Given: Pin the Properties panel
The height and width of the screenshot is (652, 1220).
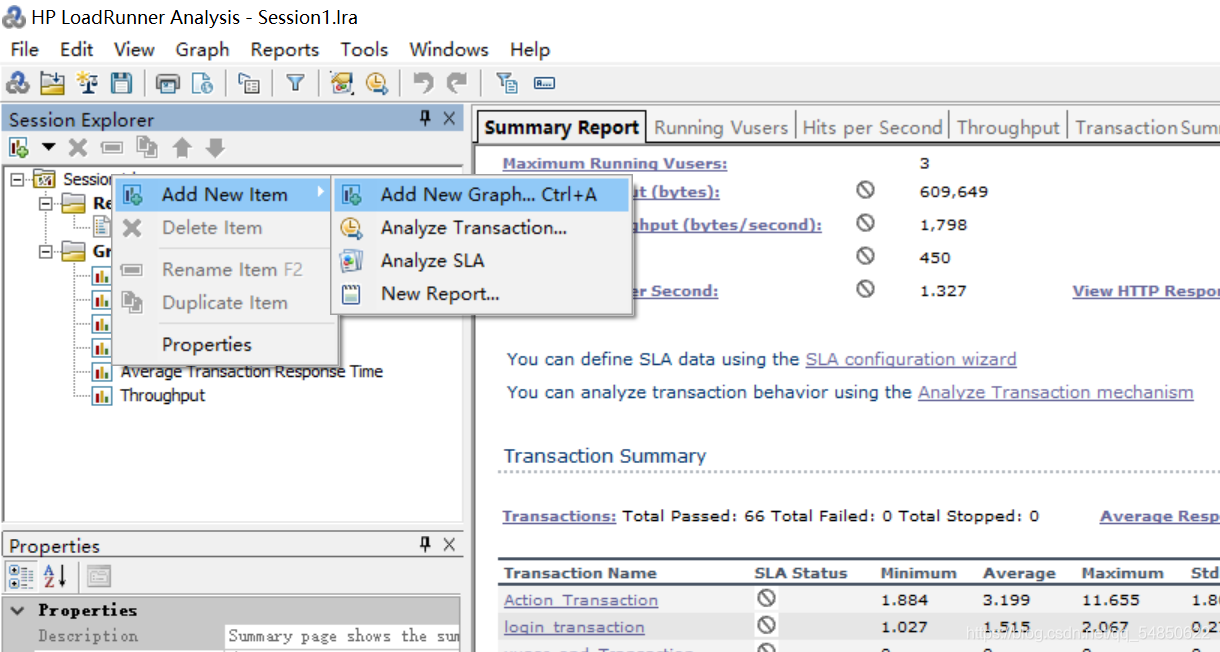Looking at the screenshot, I should pyautogui.click(x=425, y=545).
